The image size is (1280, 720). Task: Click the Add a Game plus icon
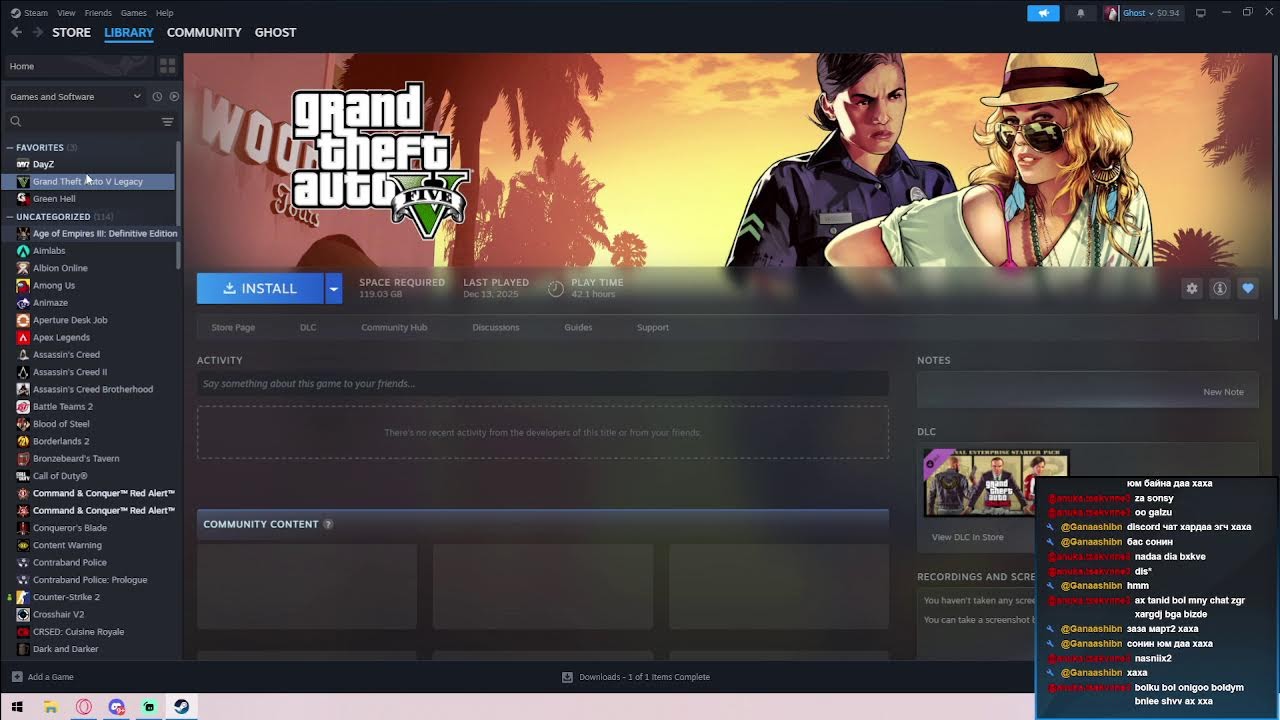[17, 677]
